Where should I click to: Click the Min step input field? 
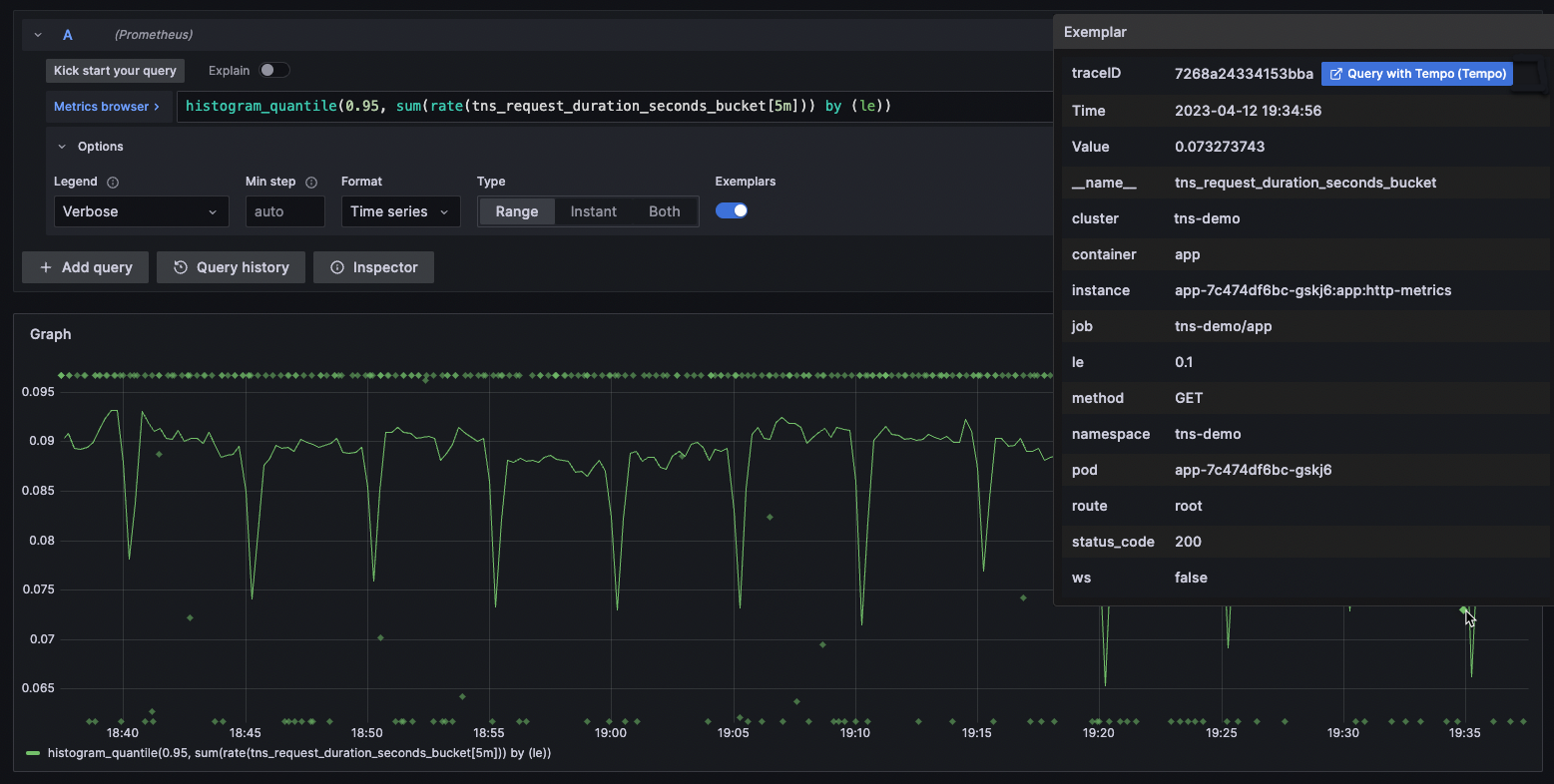coord(285,211)
